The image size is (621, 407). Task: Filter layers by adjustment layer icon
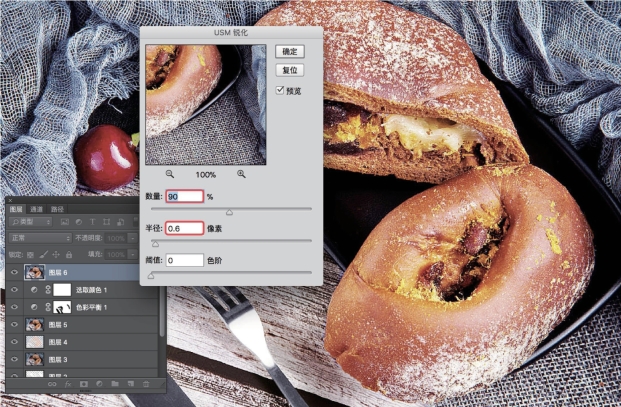tap(78, 222)
